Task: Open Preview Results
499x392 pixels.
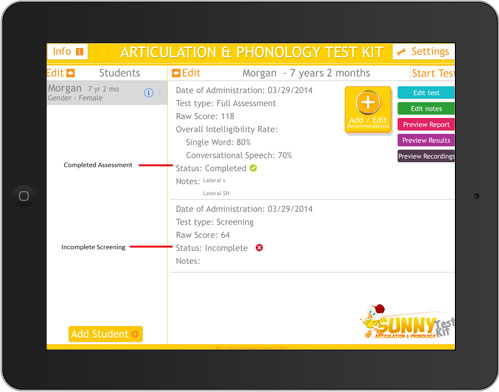Action: (x=426, y=140)
